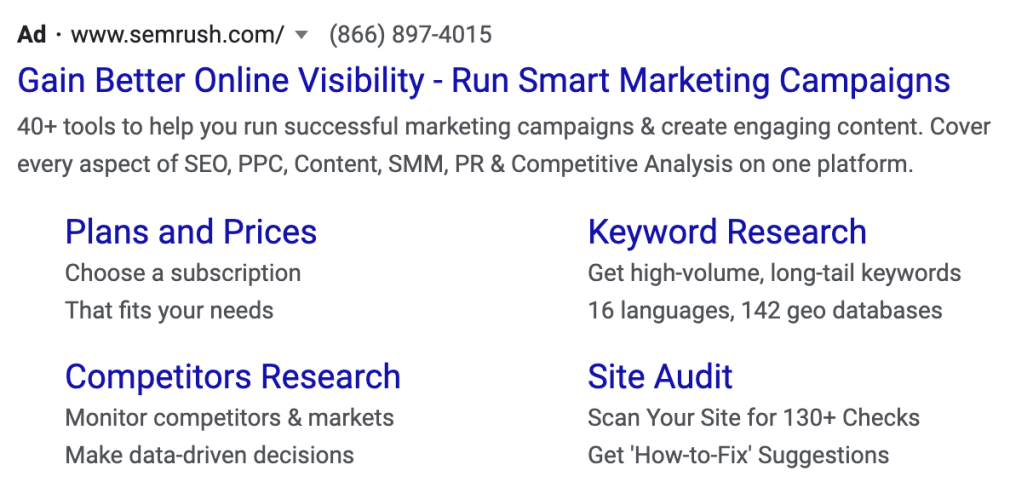Click 'Make data-driven decisions' text
The image size is (1010, 499).
click(x=209, y=455)
